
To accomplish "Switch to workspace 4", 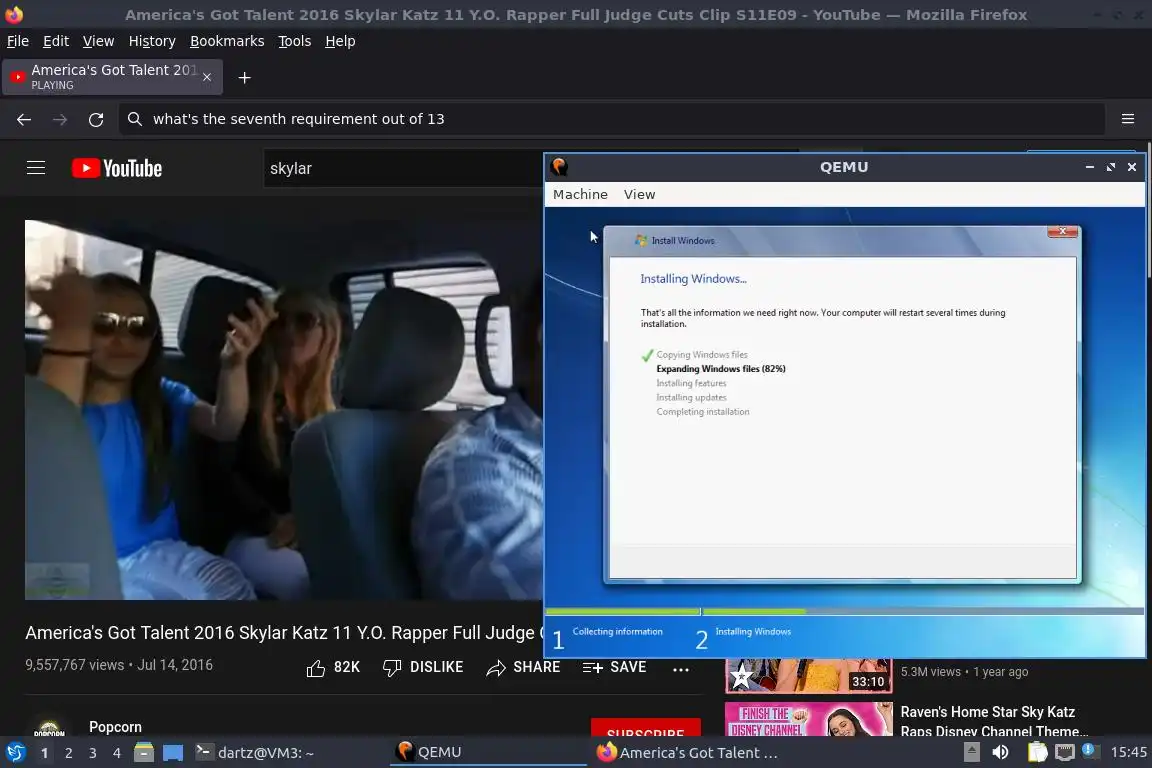I will [116, 753].
